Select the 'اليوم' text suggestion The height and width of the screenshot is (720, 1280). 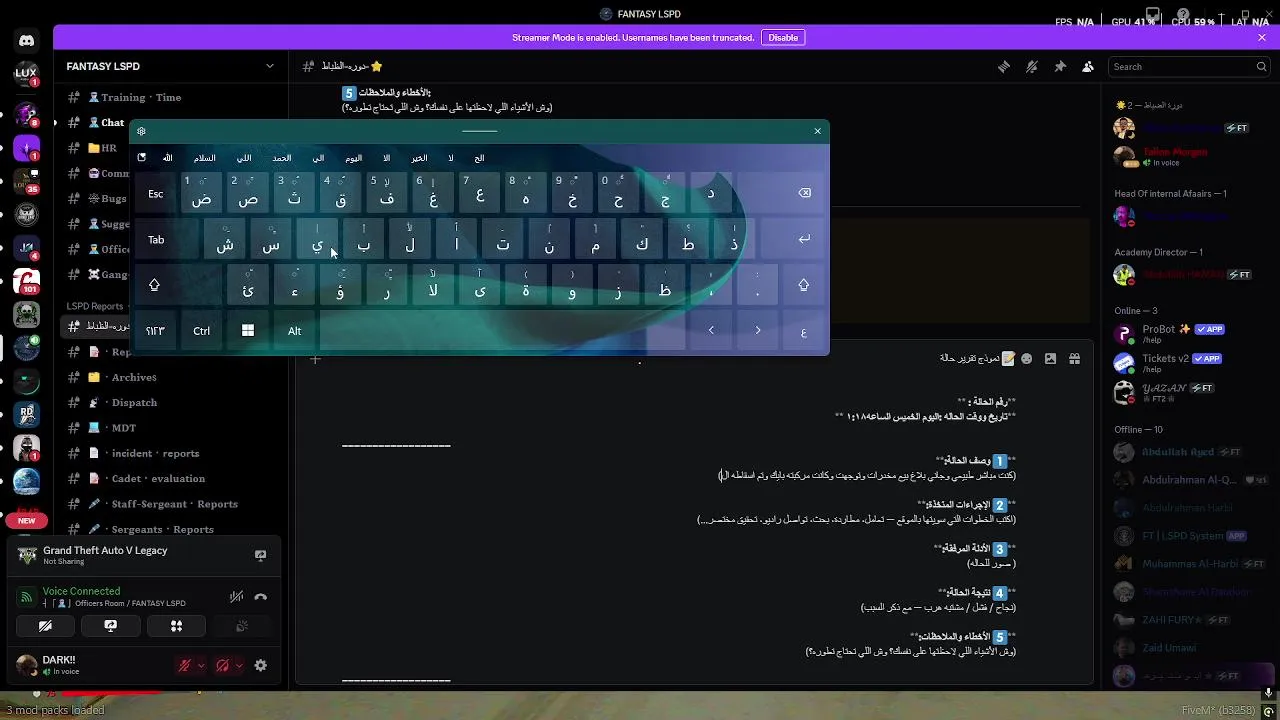pyautogui.click(x=353, y=158)
